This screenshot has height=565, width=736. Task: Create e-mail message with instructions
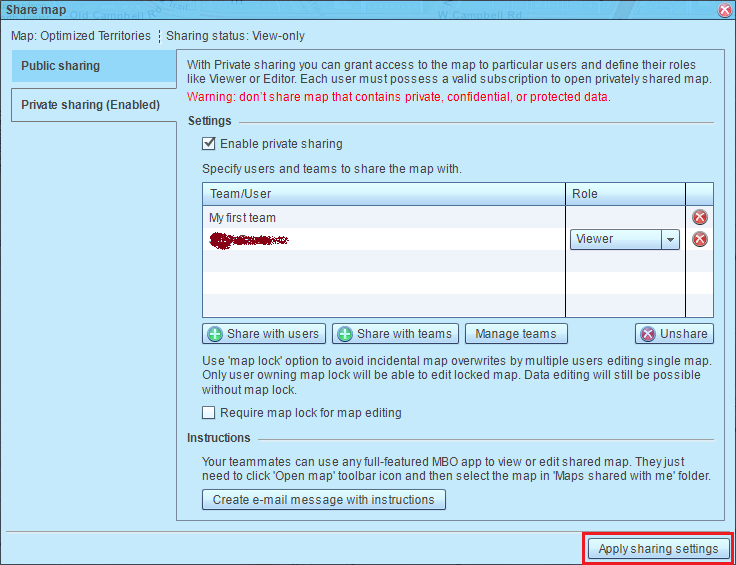[x=323, y=500]
